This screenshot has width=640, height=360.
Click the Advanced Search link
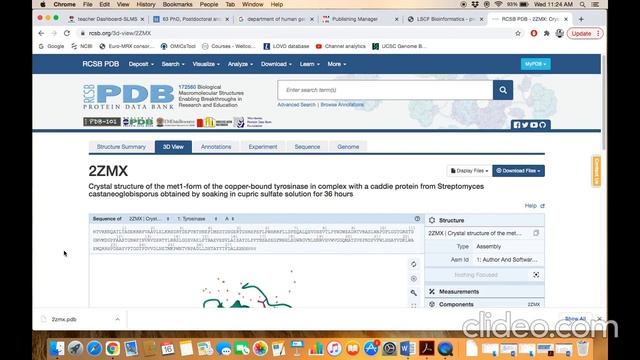[x=297, y=105]
